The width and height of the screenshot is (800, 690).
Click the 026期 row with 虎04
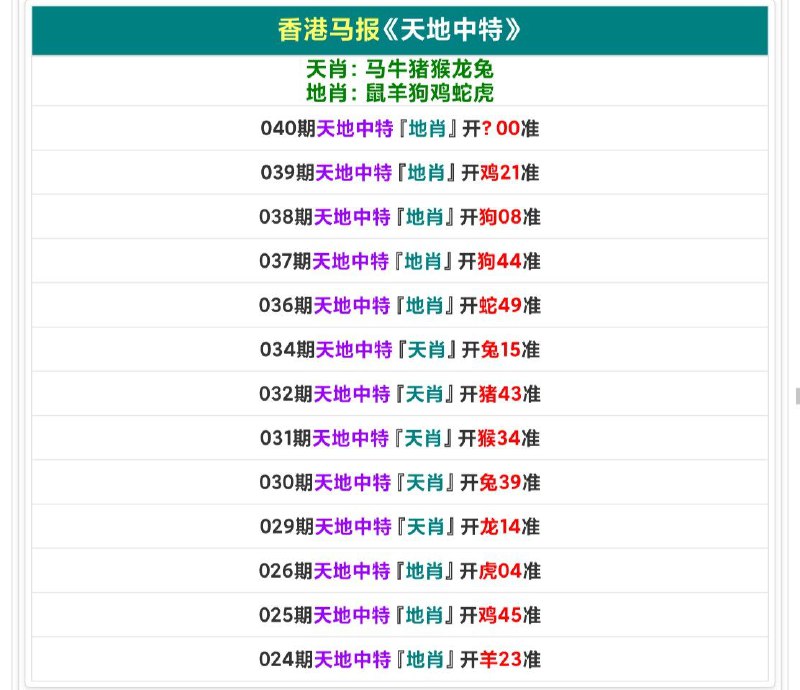(x=399, y=571)
